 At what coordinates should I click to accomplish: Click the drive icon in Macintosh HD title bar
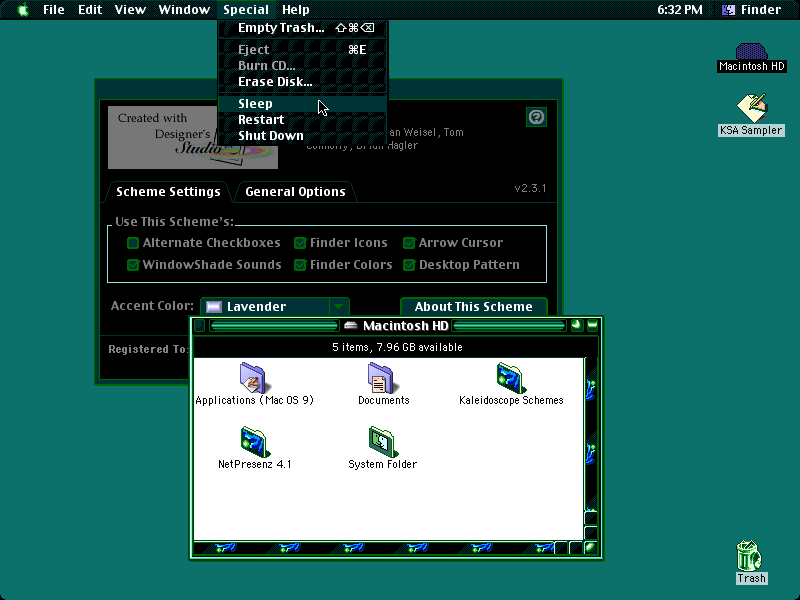(351, 326)
